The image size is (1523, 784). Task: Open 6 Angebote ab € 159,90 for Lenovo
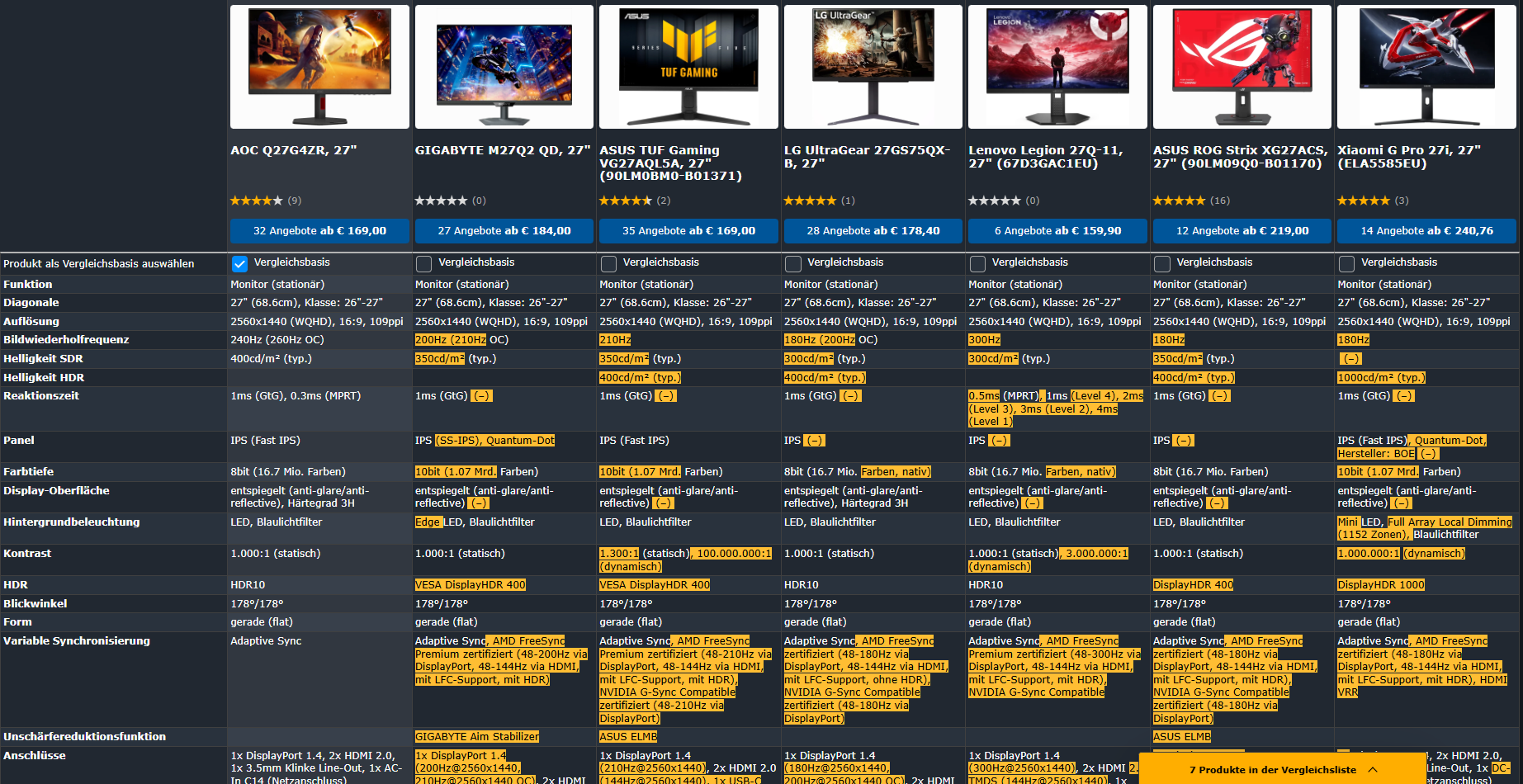(x=1057, y=231)
